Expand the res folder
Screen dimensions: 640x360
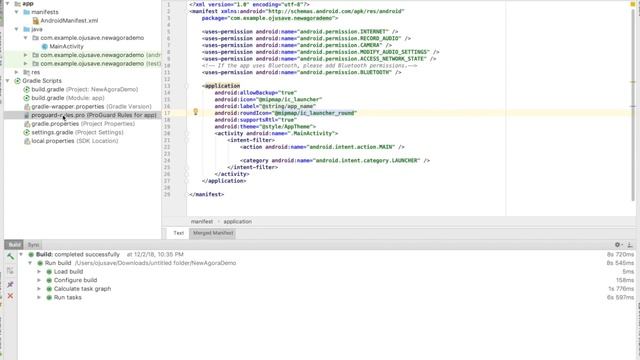[x=16, y=72]
